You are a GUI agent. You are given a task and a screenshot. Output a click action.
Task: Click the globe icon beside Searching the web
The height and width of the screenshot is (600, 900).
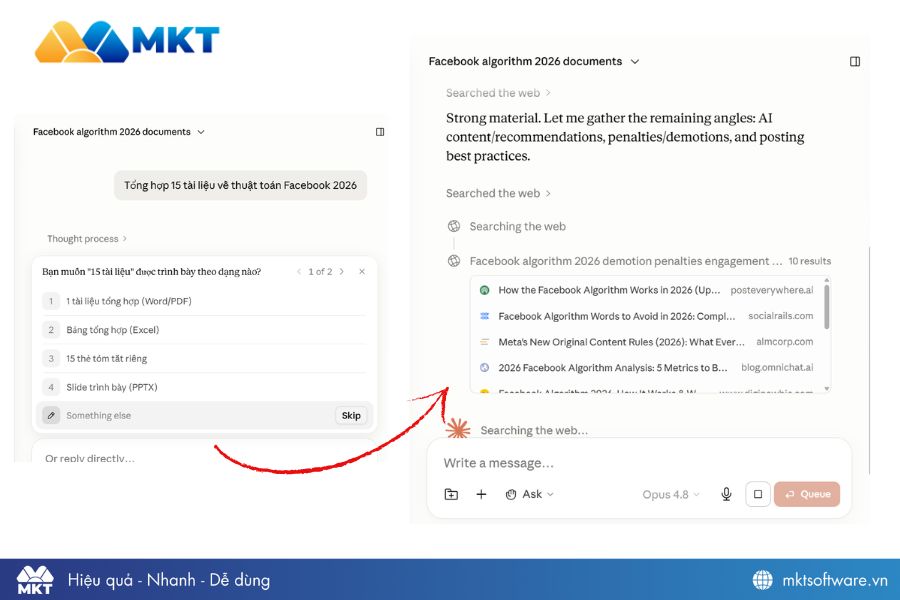pos(454,226)
